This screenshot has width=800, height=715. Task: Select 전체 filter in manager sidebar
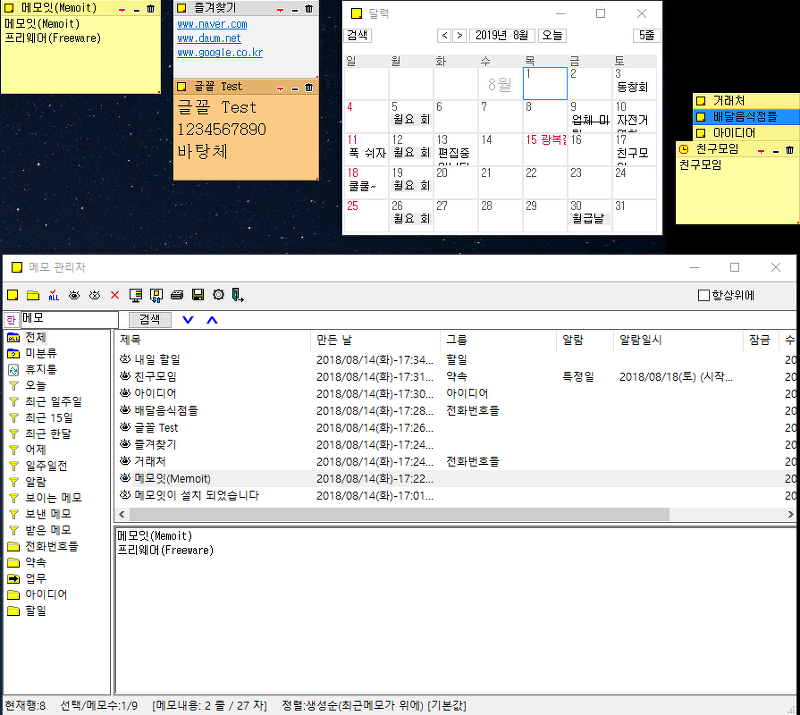[35, 337]
